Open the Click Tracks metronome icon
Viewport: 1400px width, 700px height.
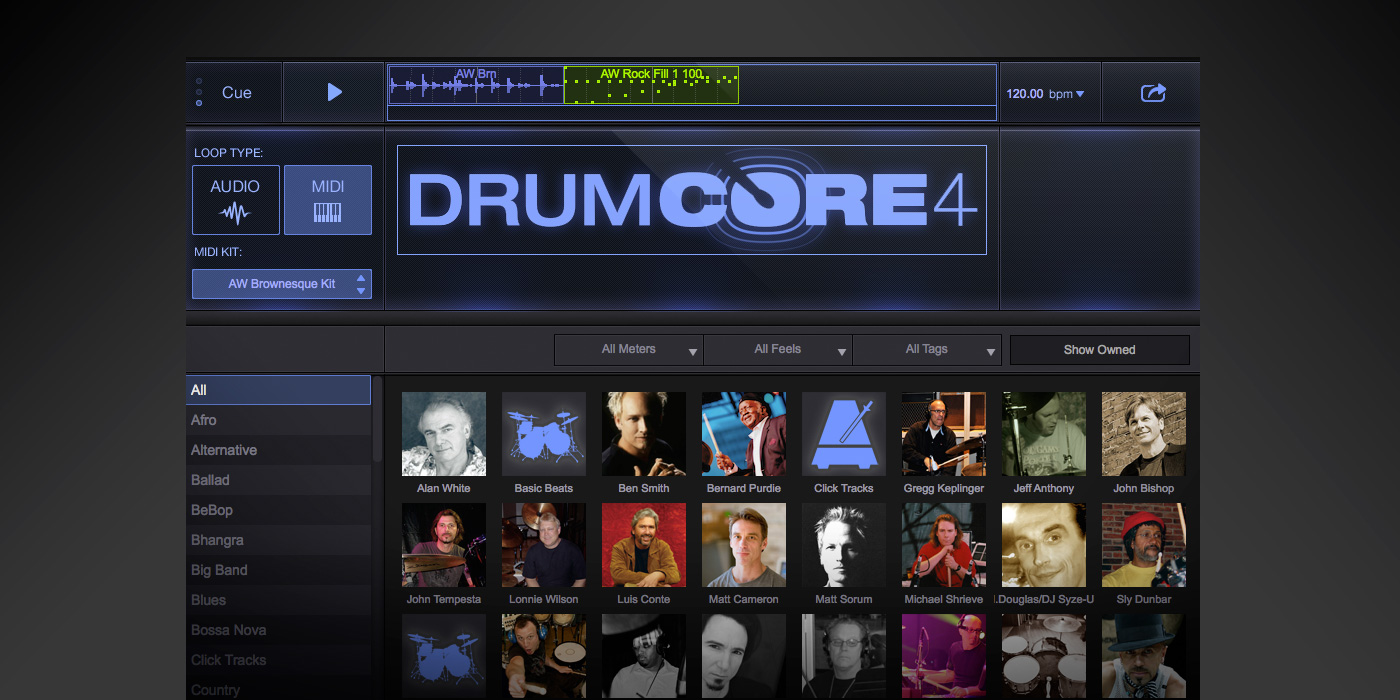844,434
